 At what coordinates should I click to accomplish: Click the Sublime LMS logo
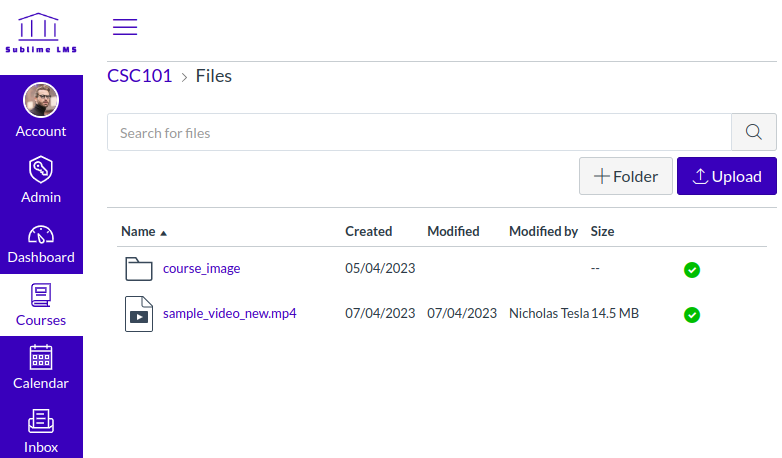point(41,34)
